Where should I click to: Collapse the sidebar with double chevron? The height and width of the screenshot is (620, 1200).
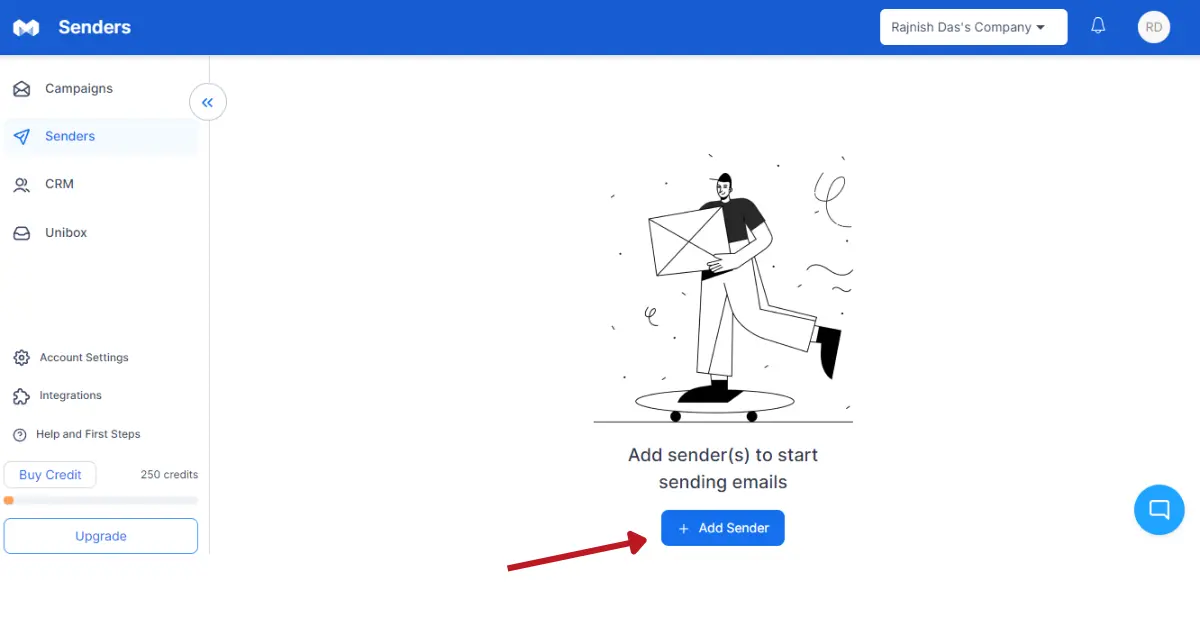tap(208, 102)
